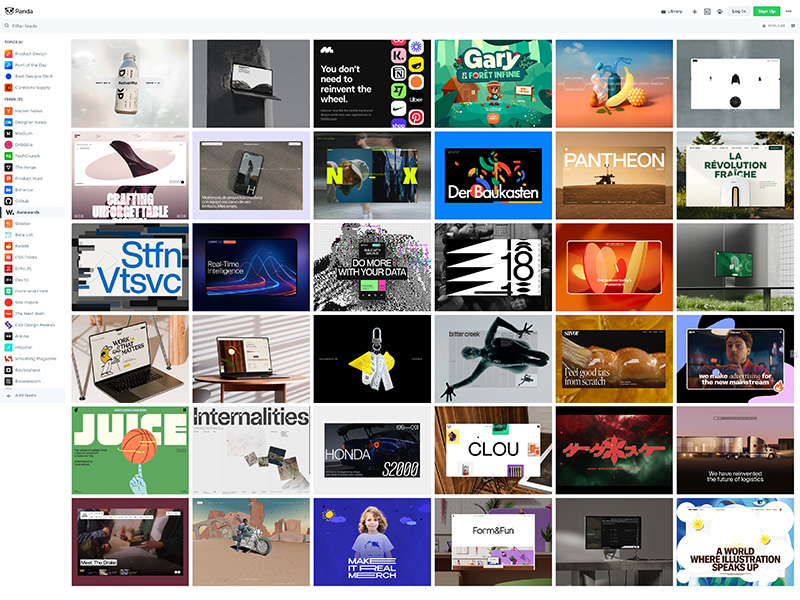Open the Popular sort dropdown
The width and height of the screenshot is (800, 600).
(777, 25)
